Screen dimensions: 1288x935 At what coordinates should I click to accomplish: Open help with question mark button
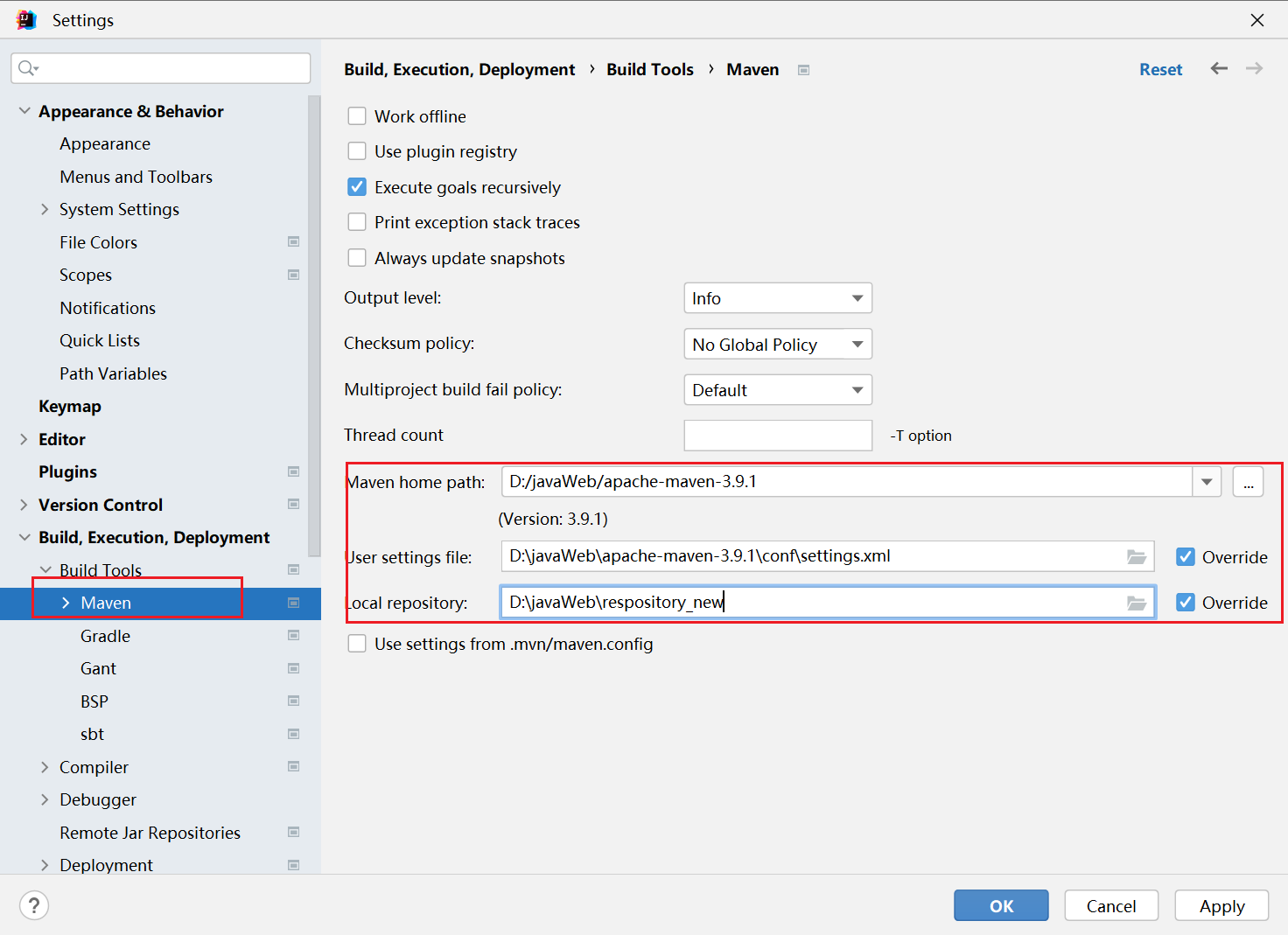(x=34, y=905)
